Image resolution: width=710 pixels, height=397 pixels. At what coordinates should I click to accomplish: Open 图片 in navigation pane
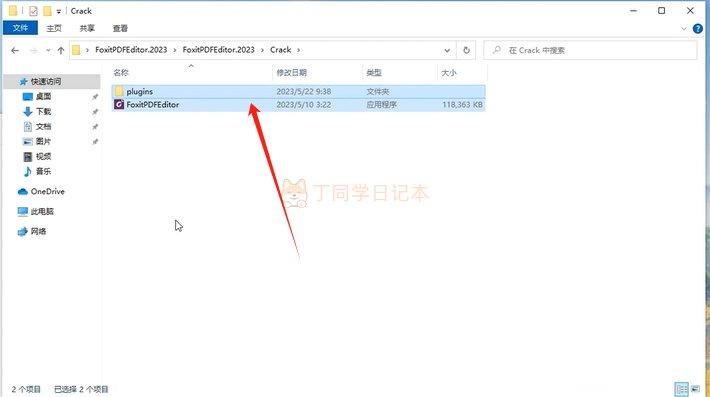pos(43,141)
